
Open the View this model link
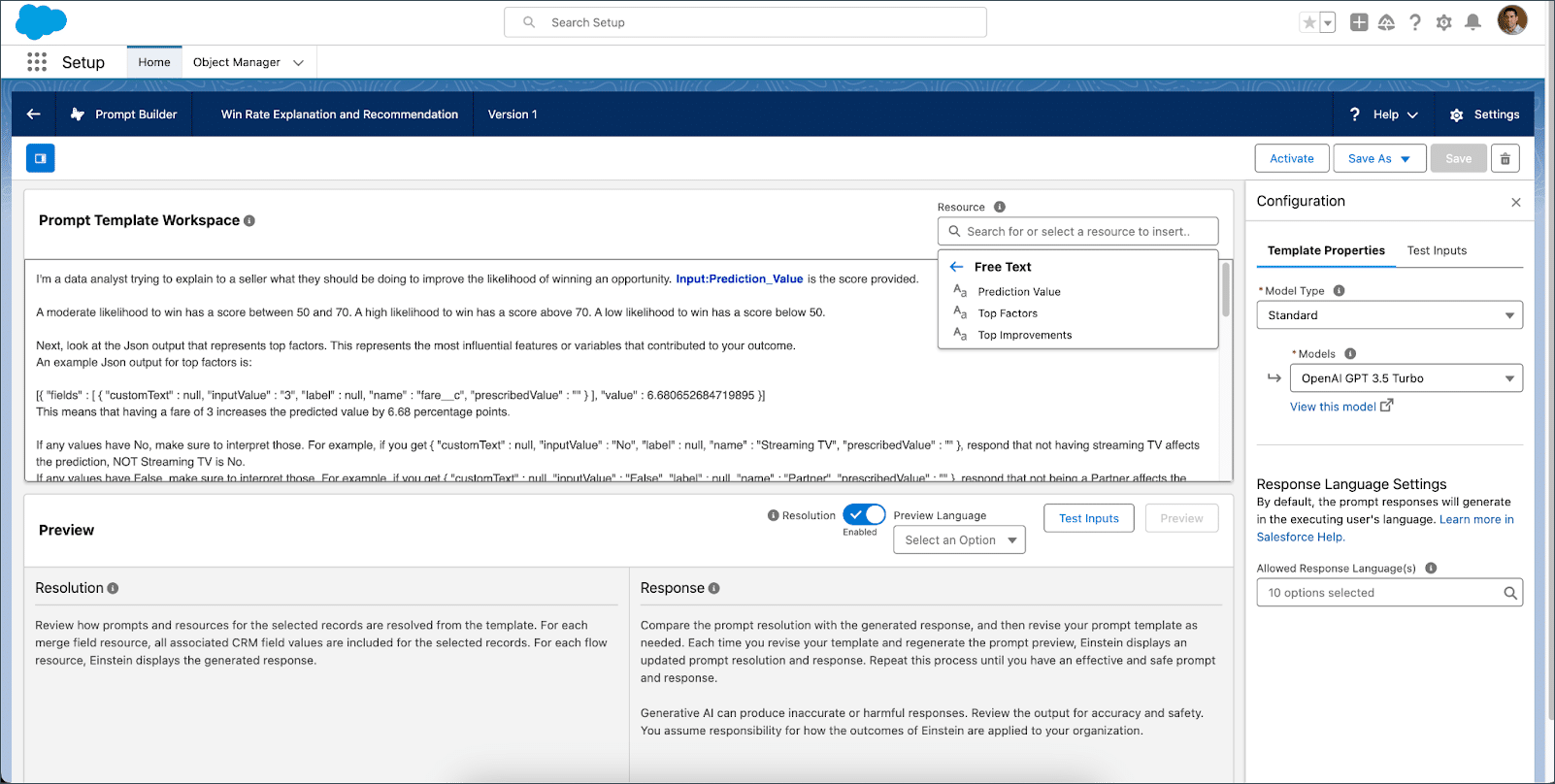point(1340,407)
